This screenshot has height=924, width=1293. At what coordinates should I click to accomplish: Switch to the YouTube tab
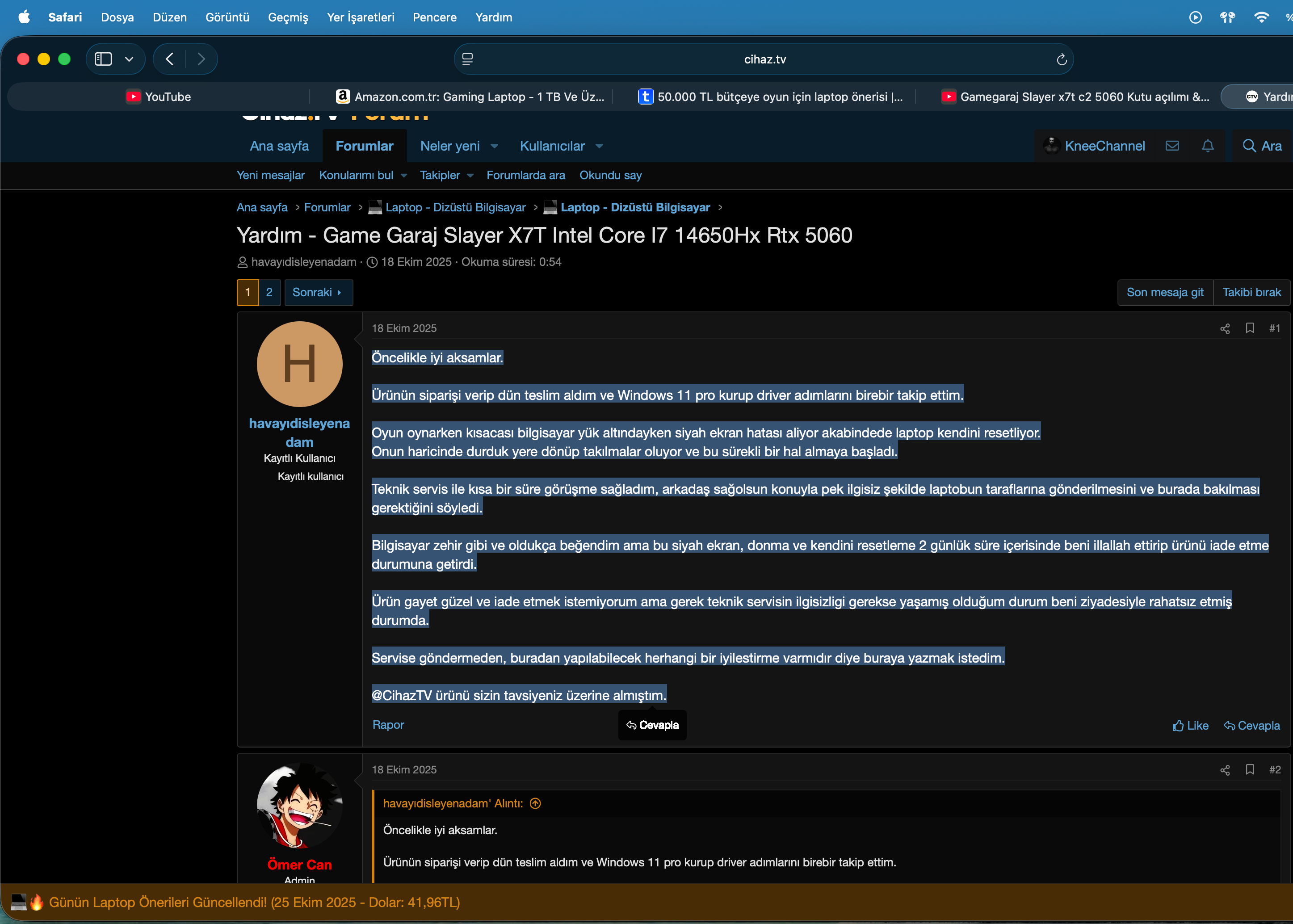coord(159,97)
